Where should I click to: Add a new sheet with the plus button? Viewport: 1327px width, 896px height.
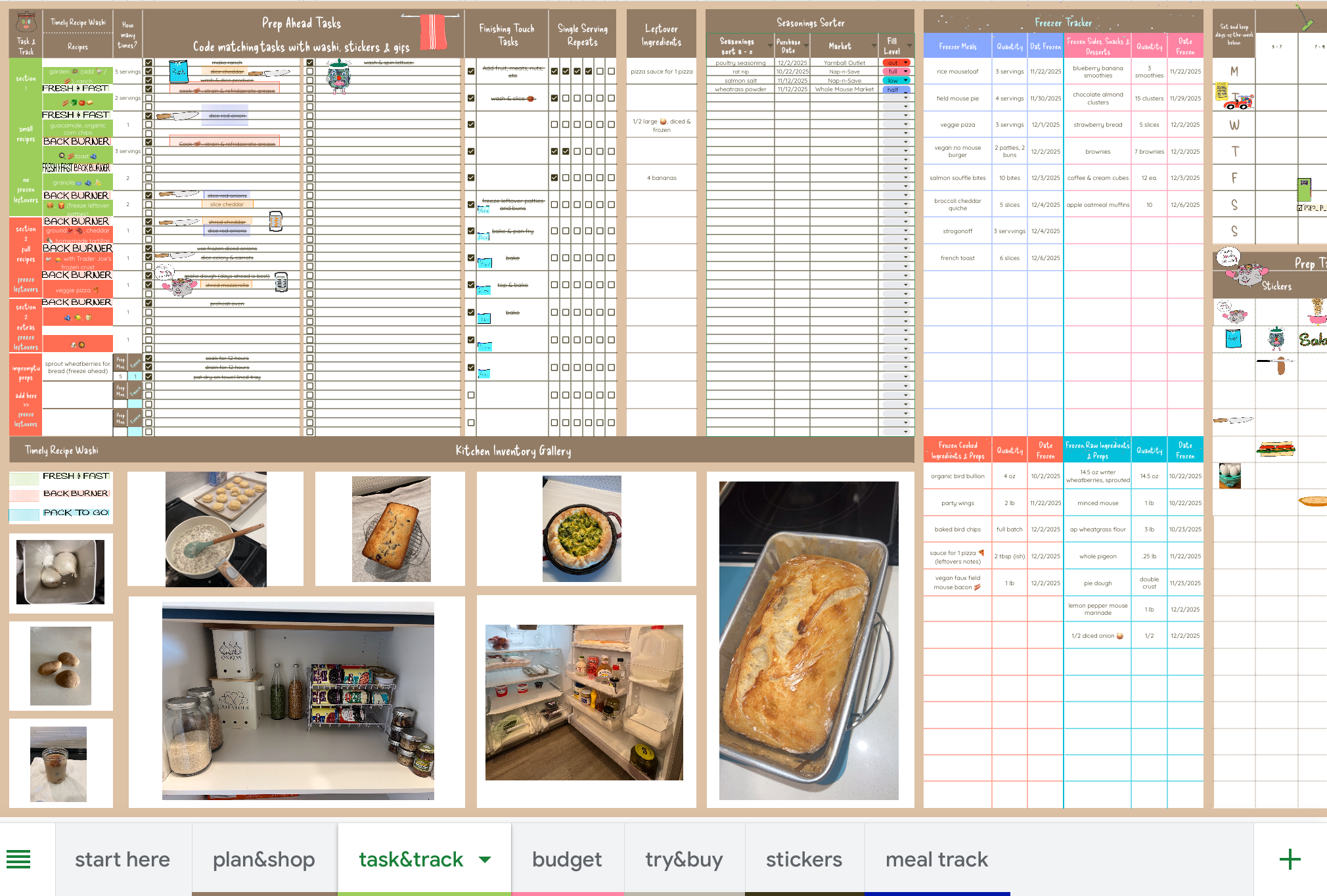(x=1290, y=859)
